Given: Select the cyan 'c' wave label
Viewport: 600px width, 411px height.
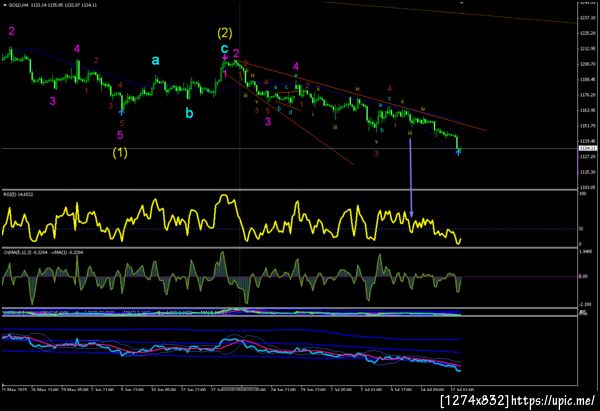Looking at the screenshot, I should click(225, 49).
